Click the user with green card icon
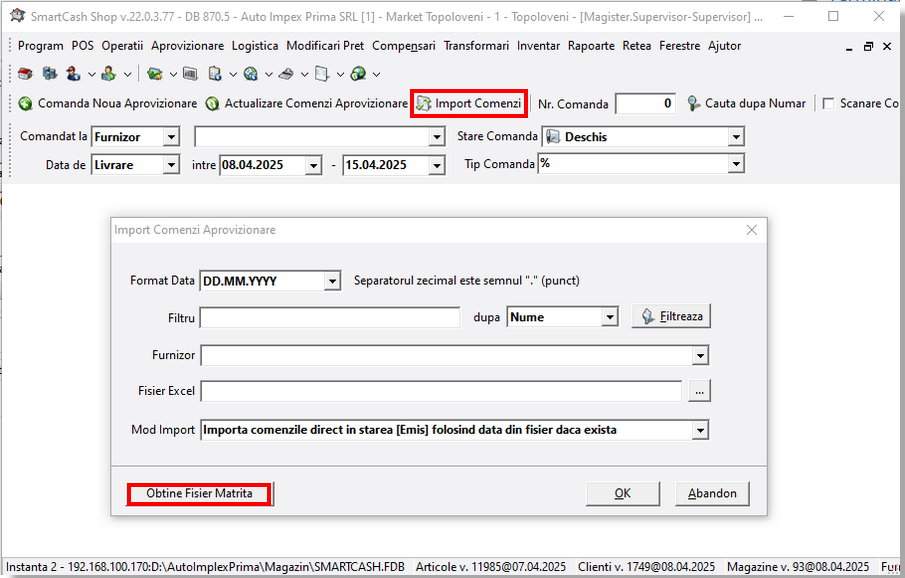 click(109, 74)
